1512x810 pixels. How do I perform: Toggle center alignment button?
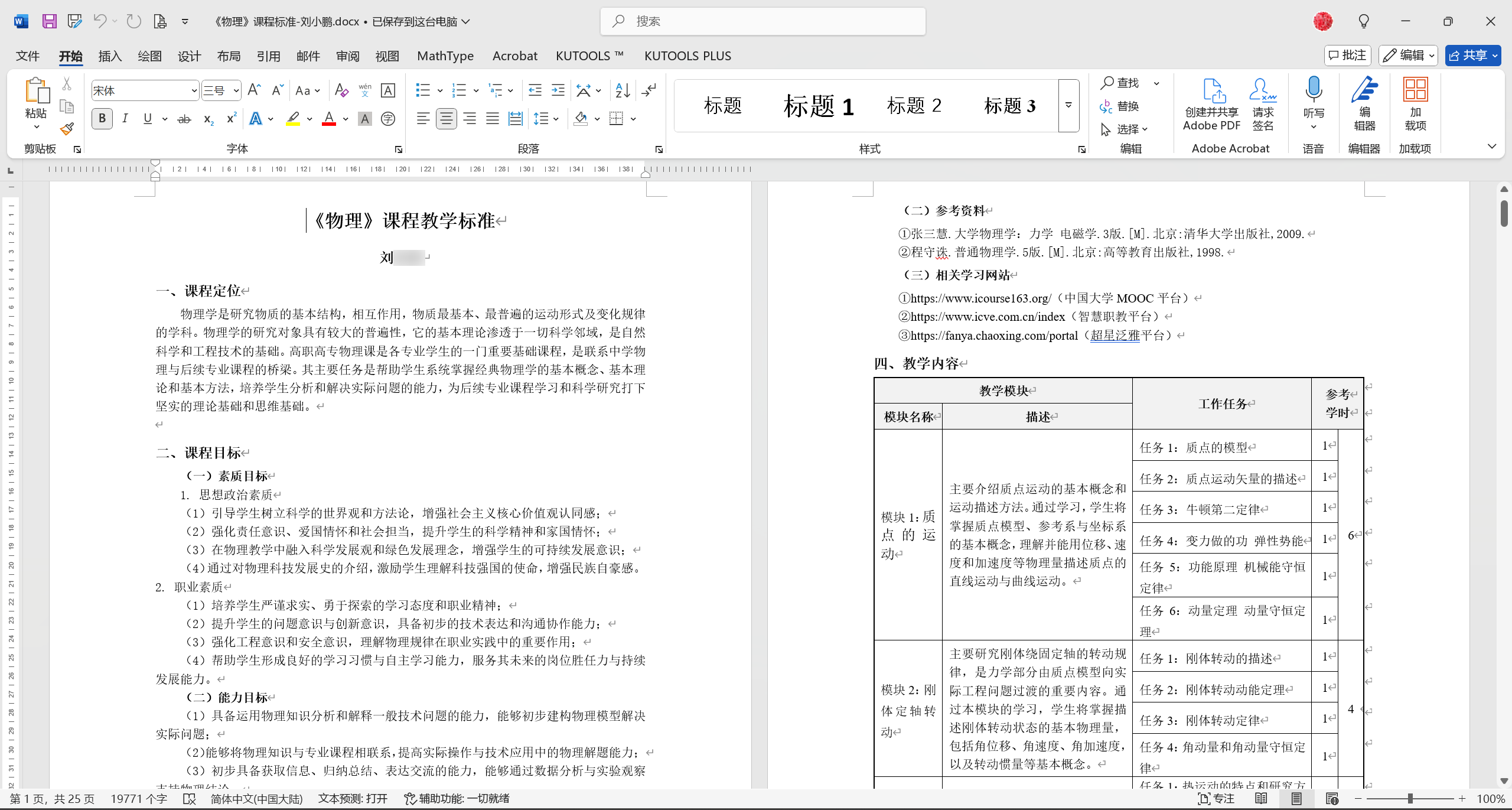point(446,119)
